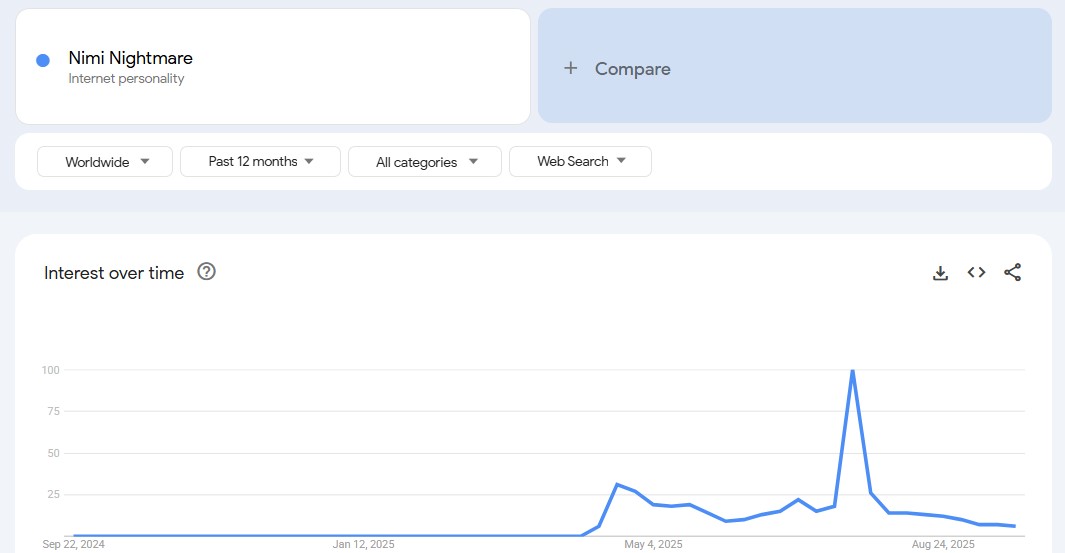The width and height of the screenshot is (1065, 553).
Task: Click the May 4, 2025 axis label
Action: 653,544
